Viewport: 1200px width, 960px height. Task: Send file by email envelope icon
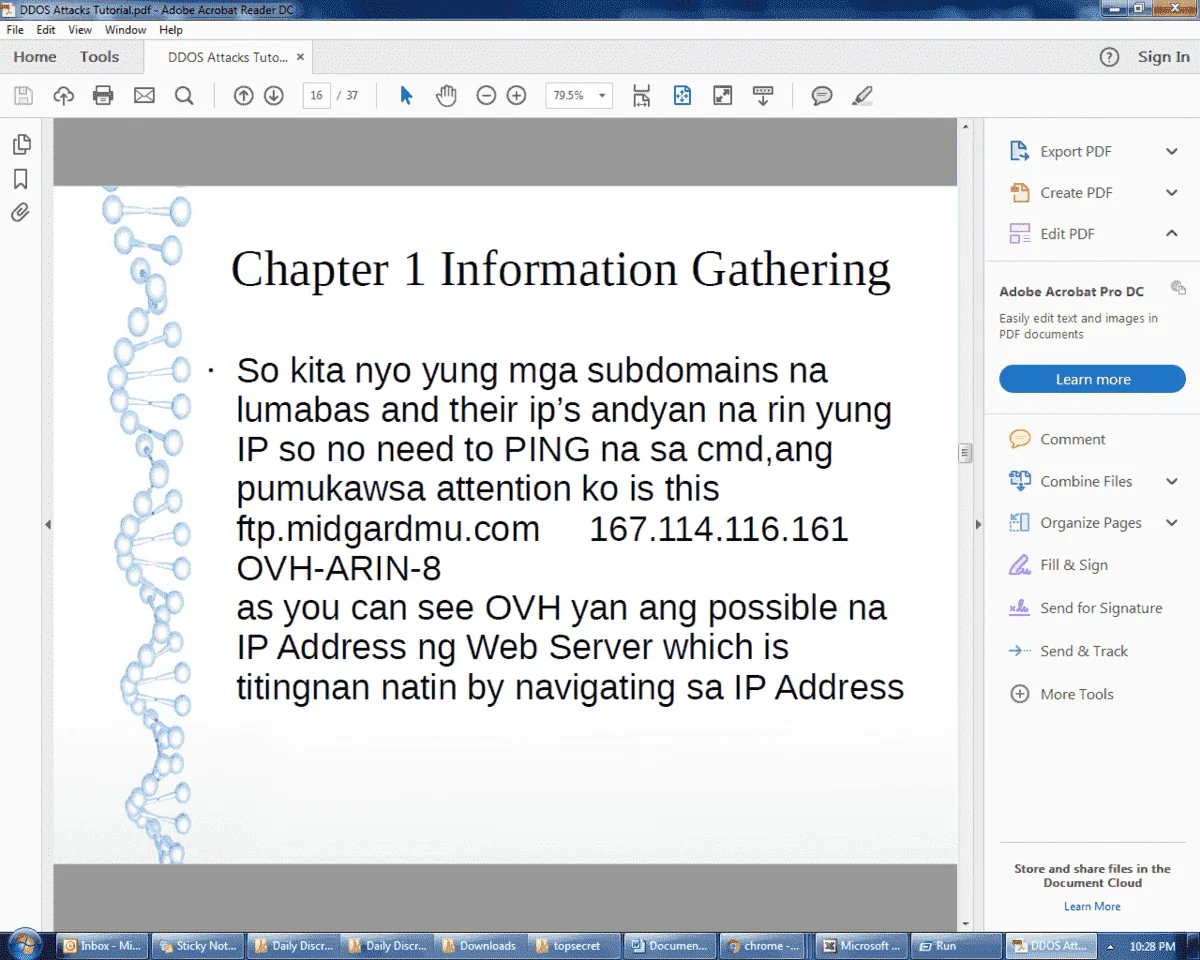click(x=144, y=96)
